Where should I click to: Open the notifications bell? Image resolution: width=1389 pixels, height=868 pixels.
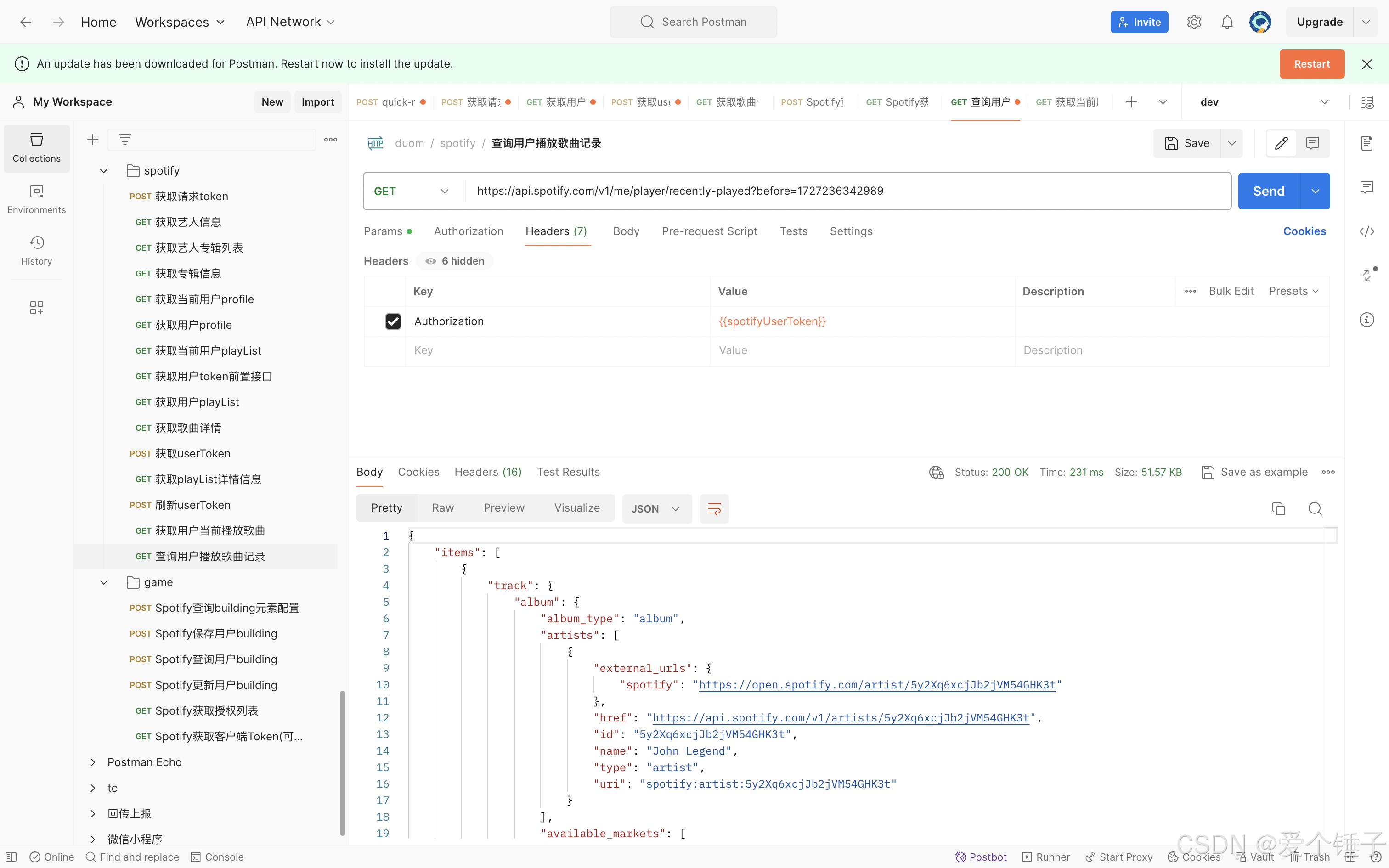pos(1226,23)
